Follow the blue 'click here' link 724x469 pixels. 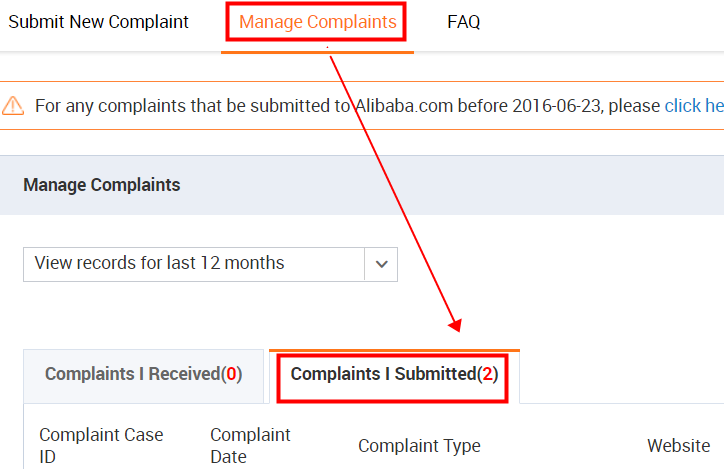[694, 106]
